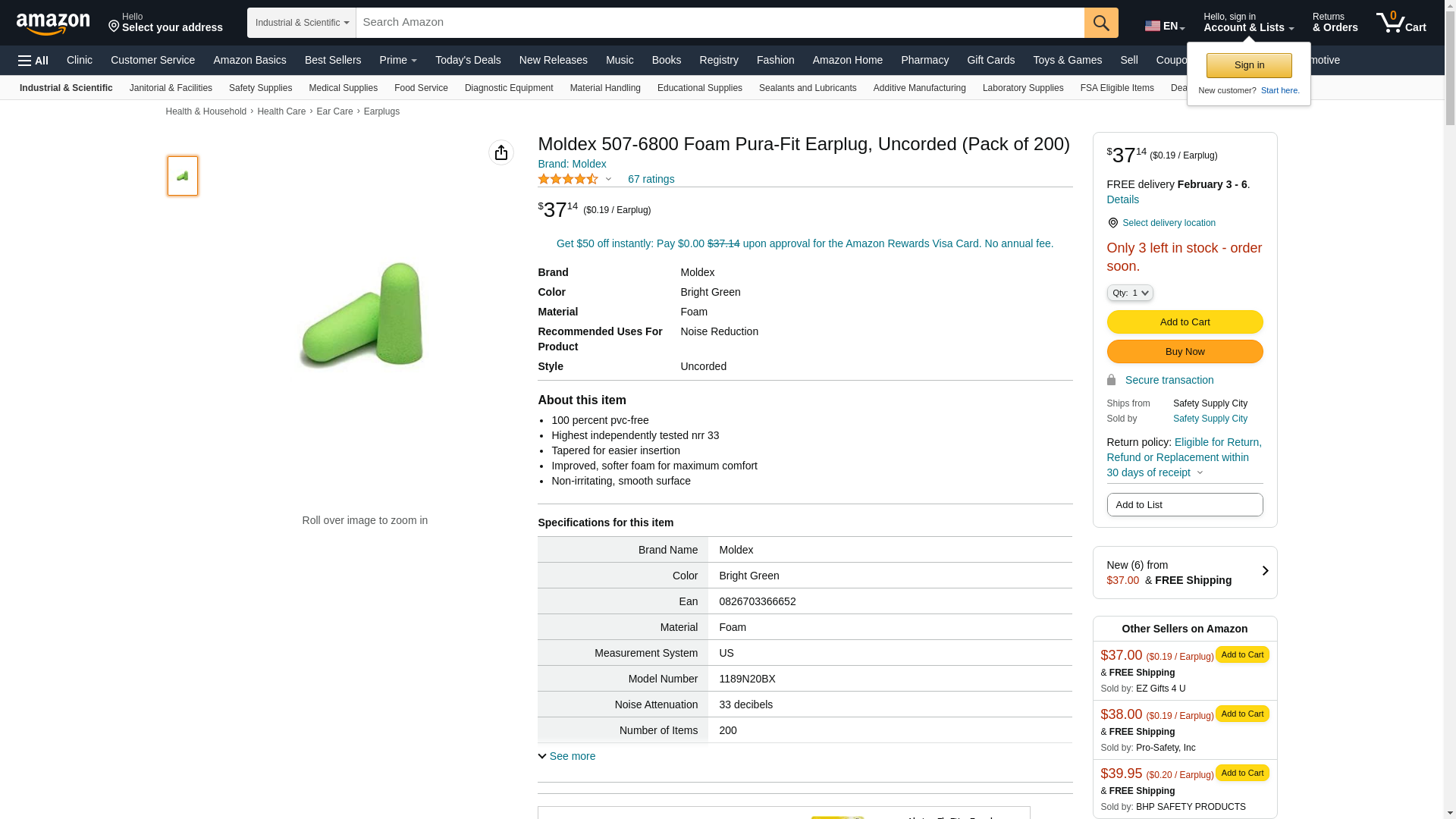Screen dimensions: 1456x819
Task: Open the 67 ratings link
Action: (651, 179)
